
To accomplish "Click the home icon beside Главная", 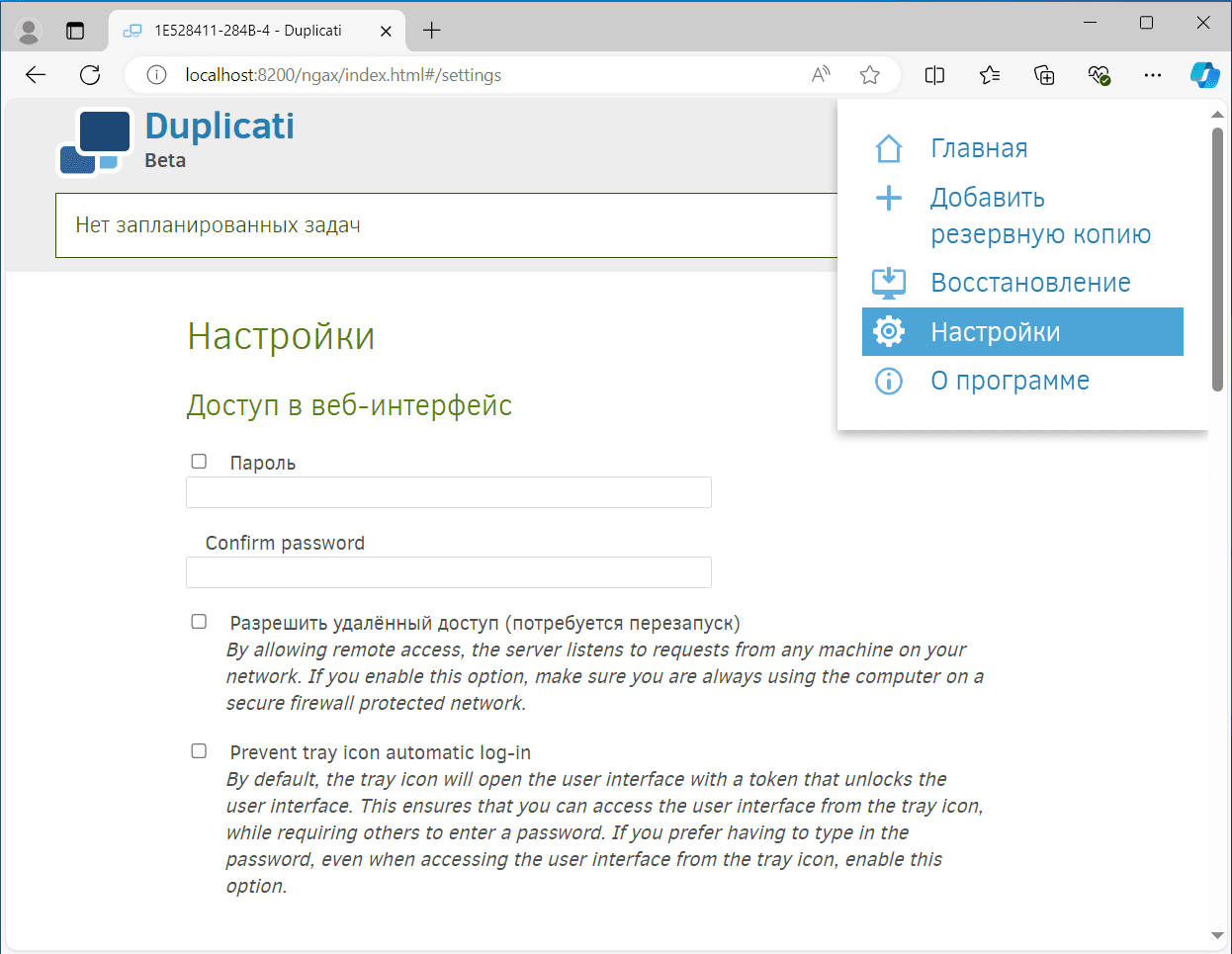I will [889, 148].
